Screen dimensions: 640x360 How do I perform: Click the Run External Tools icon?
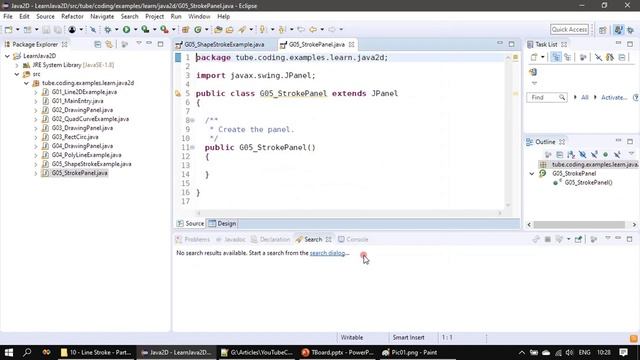(x=164, y=29)
